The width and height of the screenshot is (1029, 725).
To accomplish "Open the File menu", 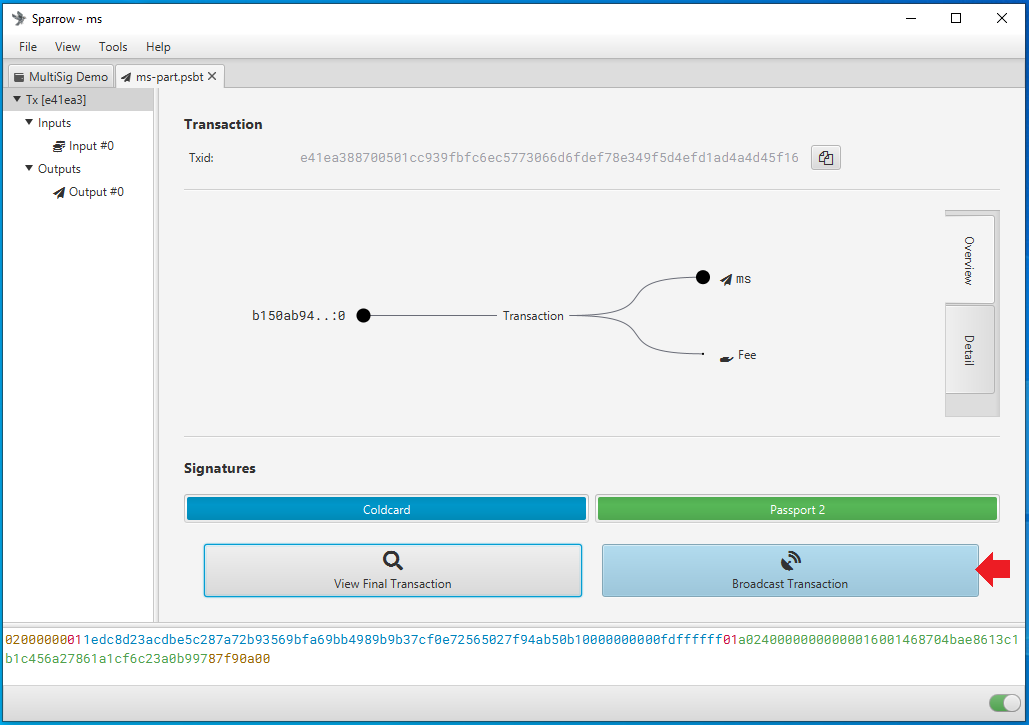I will pos(28,47).
